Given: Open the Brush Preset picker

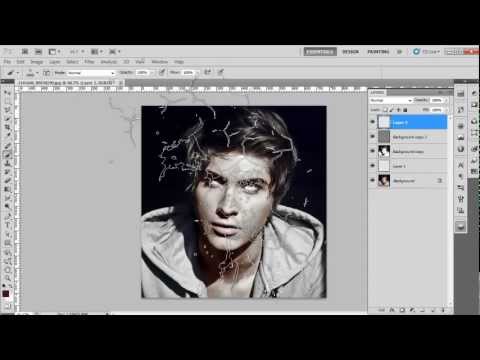Looking at the screenshot, I should (32, 73).
